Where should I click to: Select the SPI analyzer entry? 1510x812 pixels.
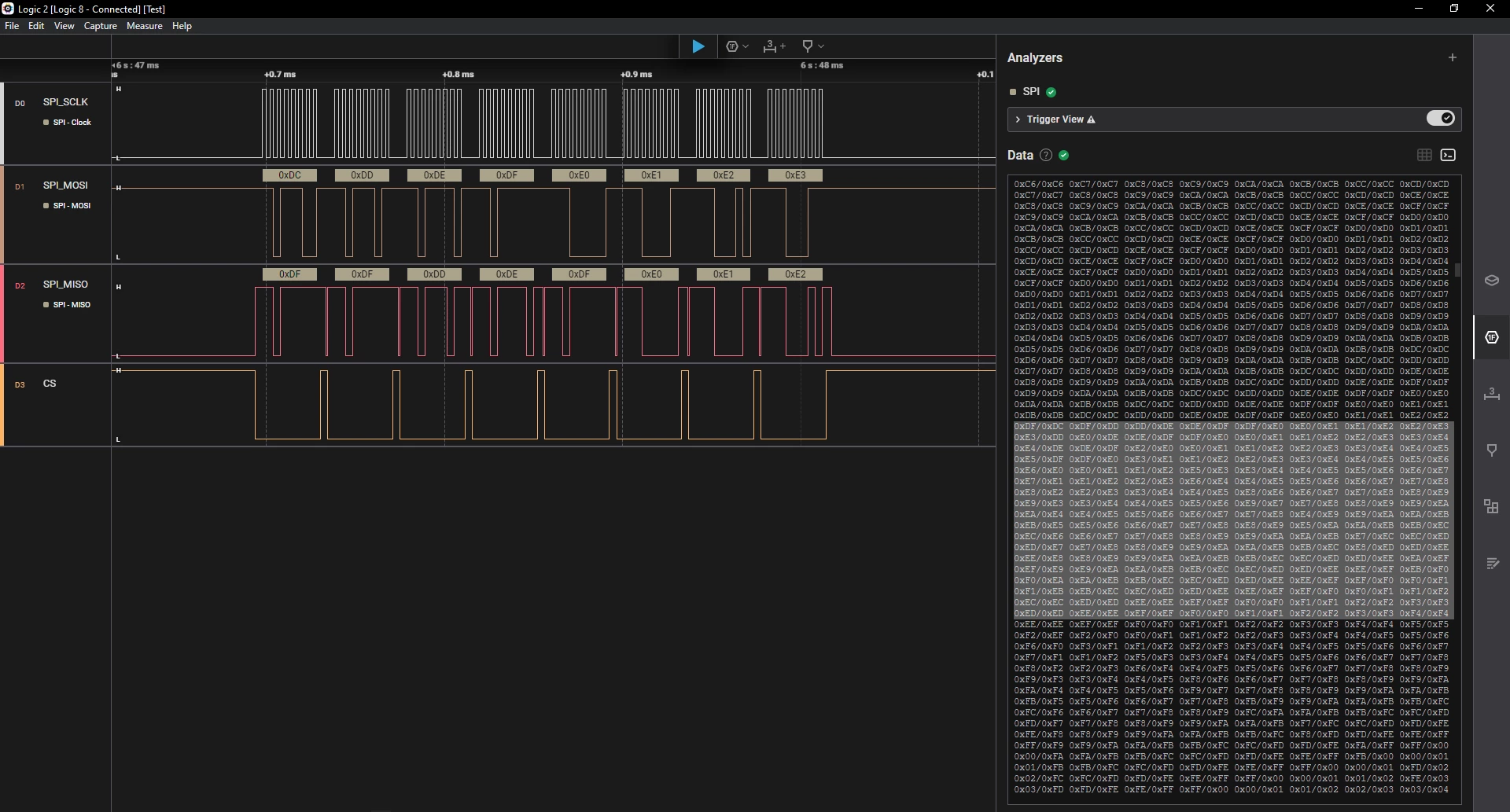[x=1031, y=91]
